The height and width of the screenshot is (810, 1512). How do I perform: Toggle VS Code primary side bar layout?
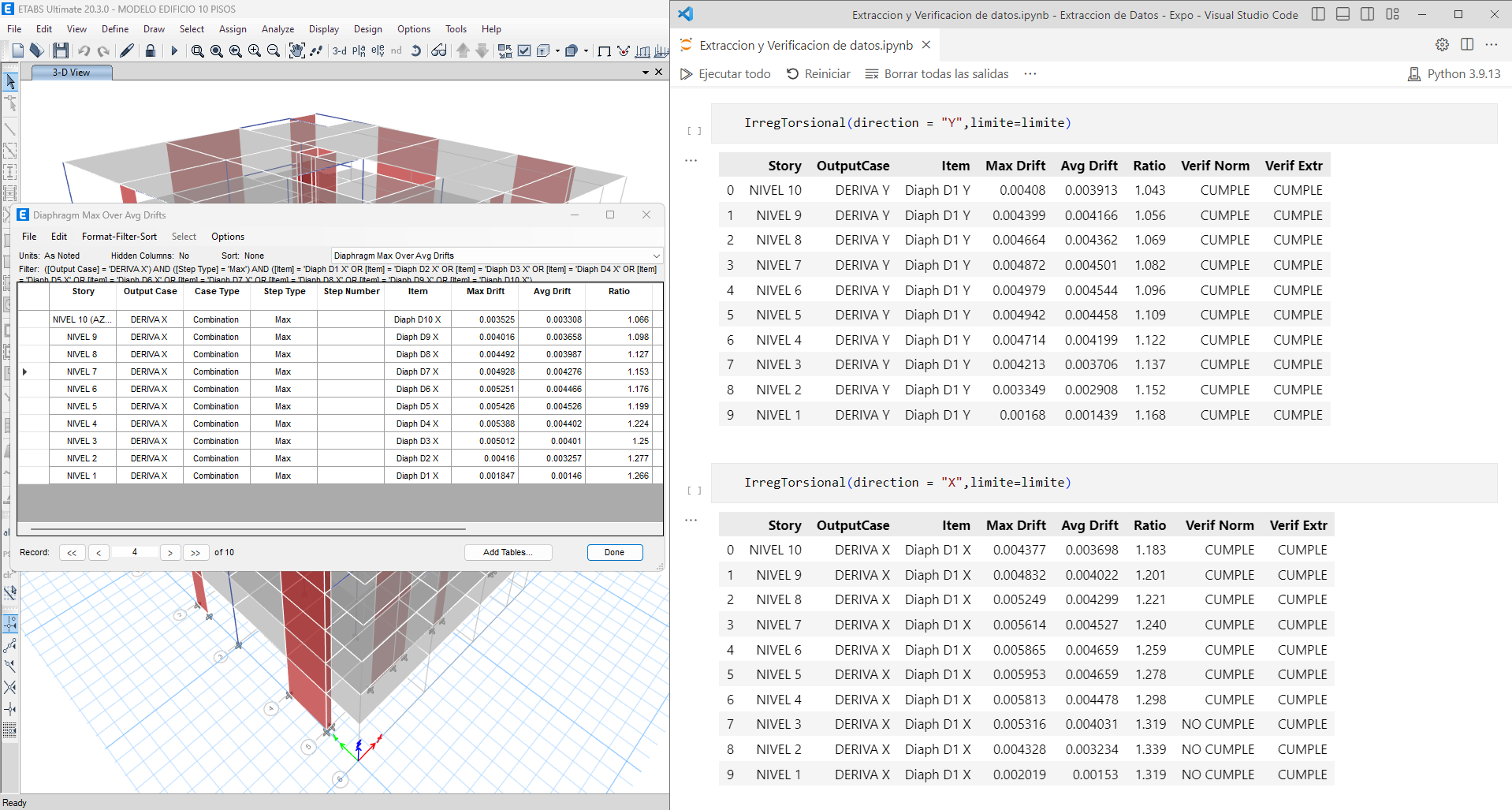1318,14
